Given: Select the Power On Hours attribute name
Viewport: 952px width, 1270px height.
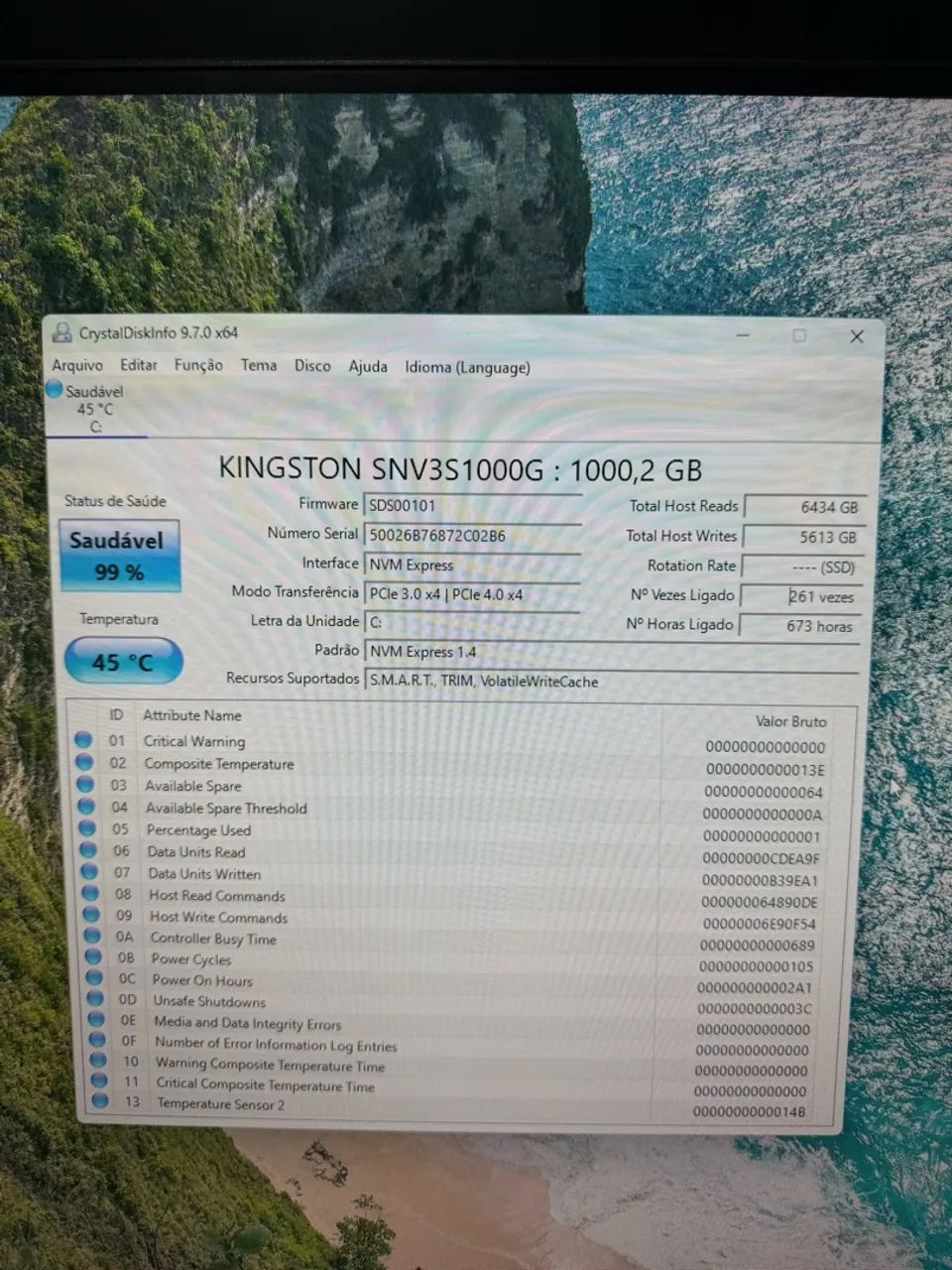Looking at the screenshot, I should coord(202,980).
